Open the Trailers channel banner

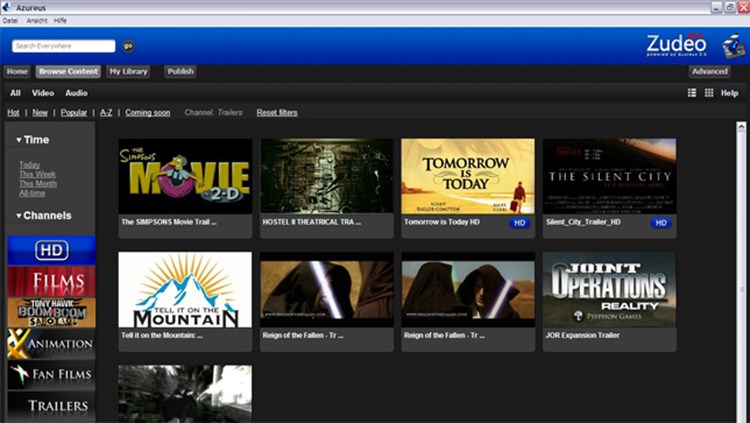pos(52,406)
